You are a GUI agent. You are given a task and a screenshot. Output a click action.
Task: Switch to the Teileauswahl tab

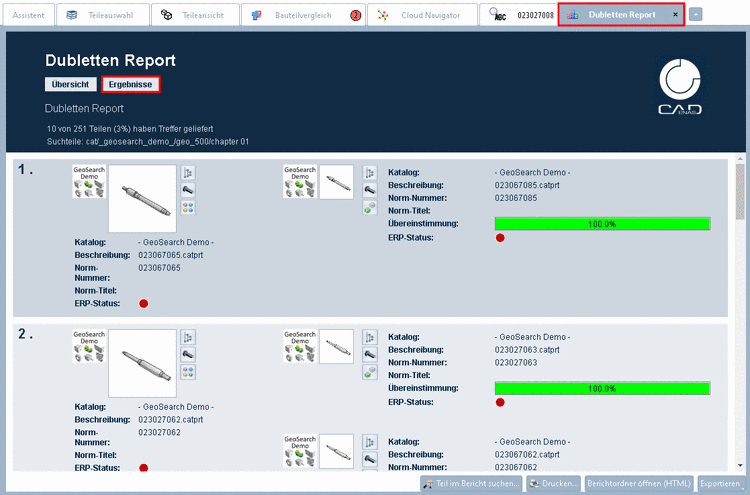[103, 15]
